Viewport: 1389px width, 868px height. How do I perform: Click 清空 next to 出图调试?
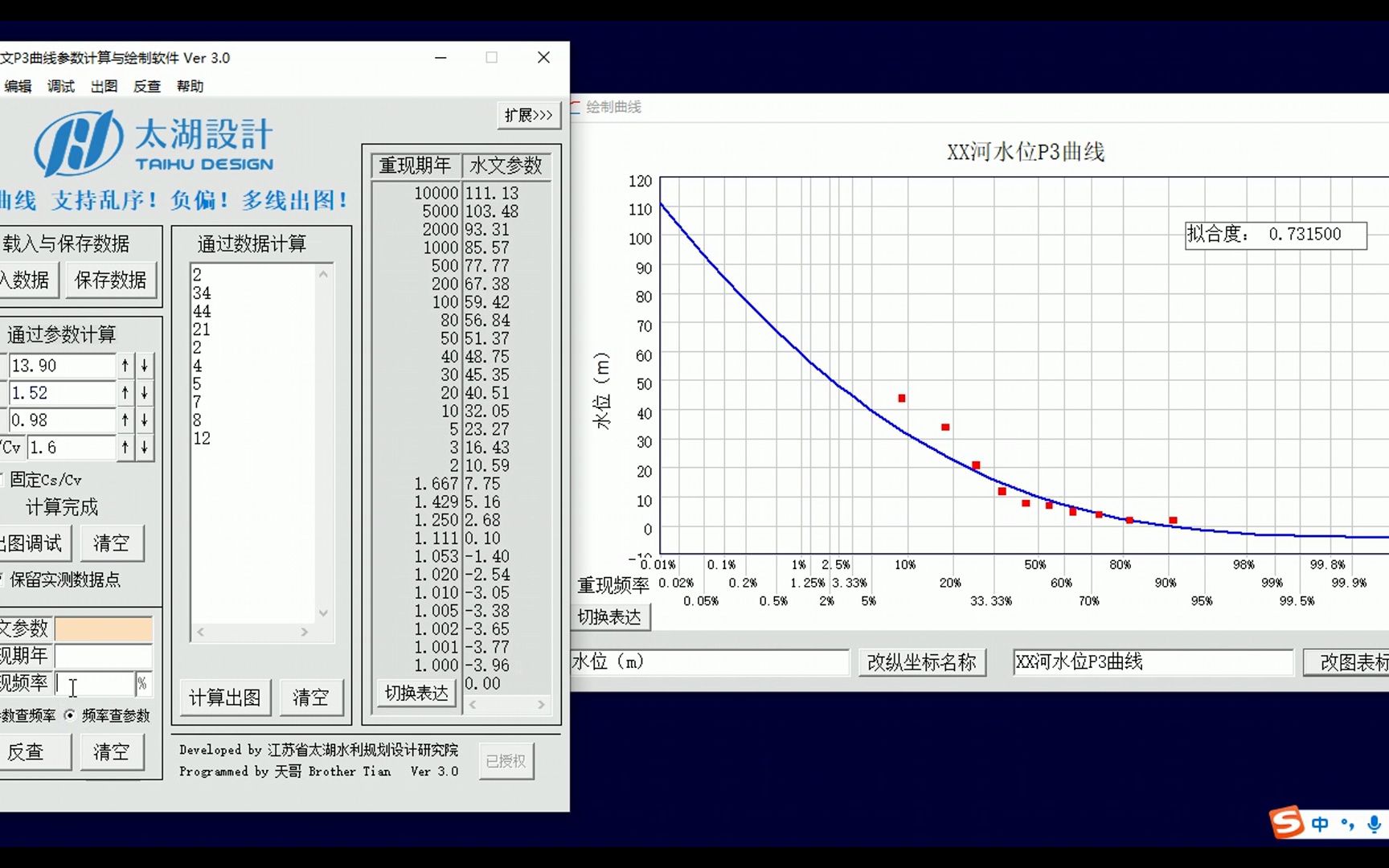(x=111, y=543)
